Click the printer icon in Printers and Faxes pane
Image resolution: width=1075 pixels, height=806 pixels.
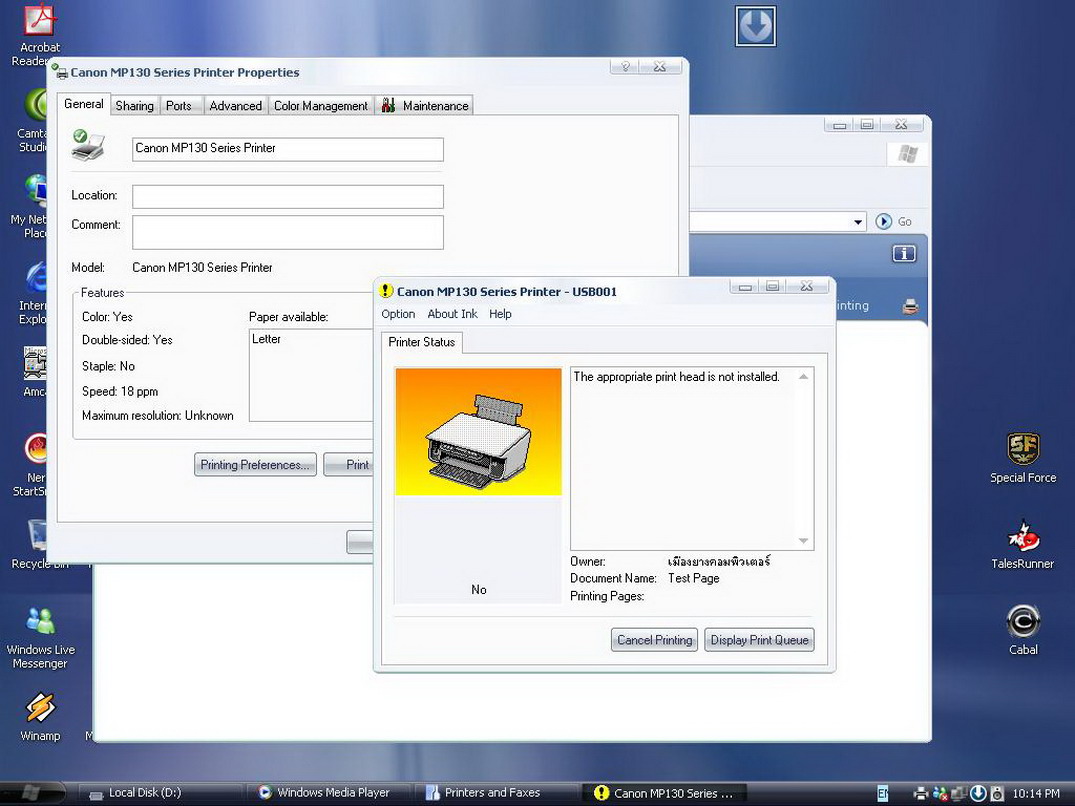(910, 306)
